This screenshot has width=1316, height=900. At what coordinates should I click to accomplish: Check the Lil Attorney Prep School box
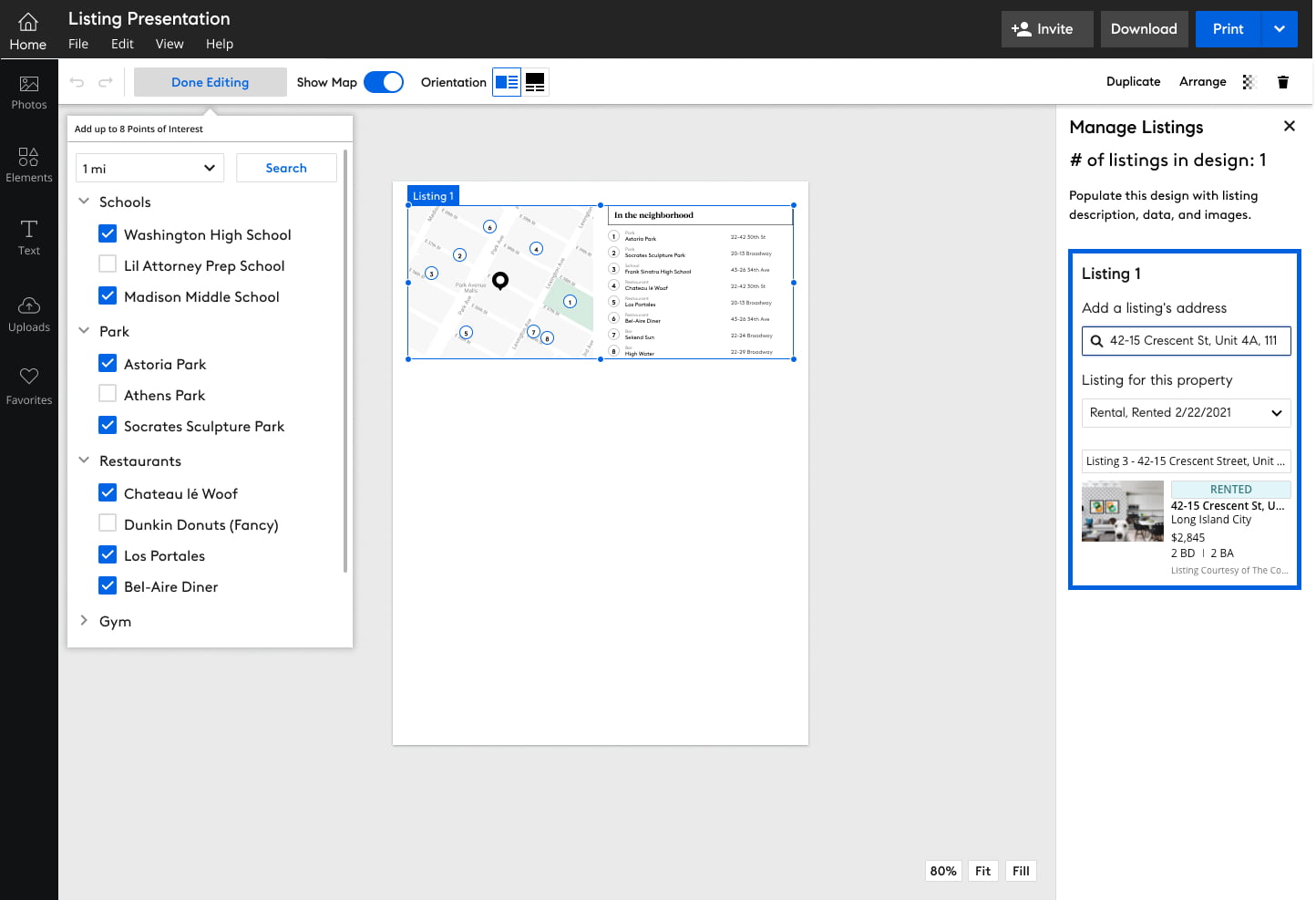click(x=108, y=264)
